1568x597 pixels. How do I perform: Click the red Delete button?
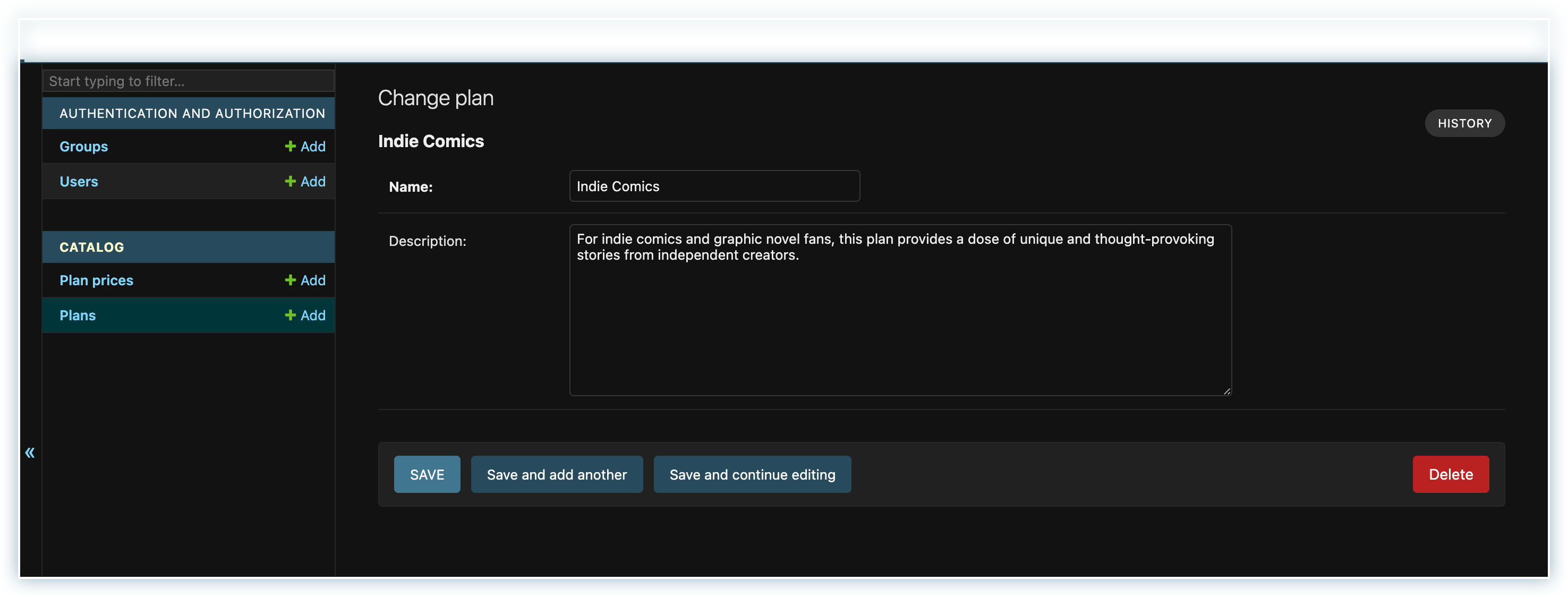click(1450, 475)
